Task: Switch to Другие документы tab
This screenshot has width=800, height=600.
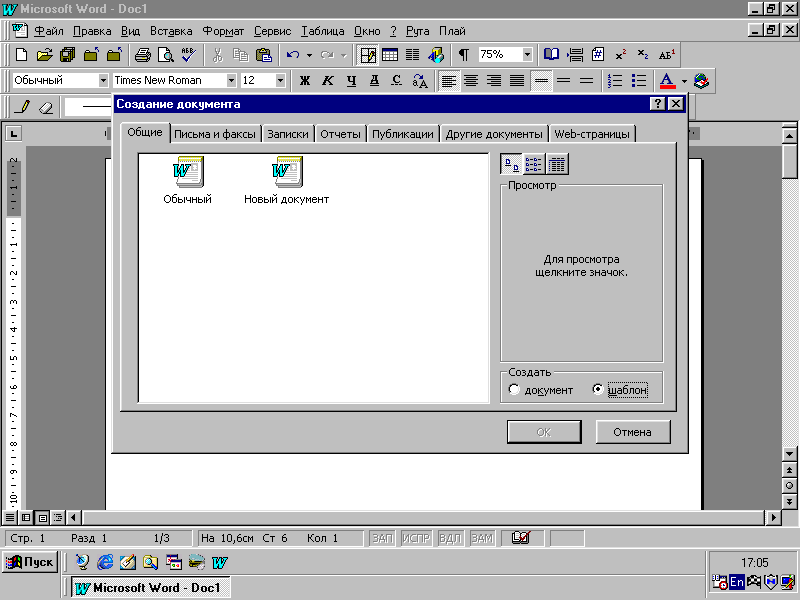Action: click(x=494, y=134)
